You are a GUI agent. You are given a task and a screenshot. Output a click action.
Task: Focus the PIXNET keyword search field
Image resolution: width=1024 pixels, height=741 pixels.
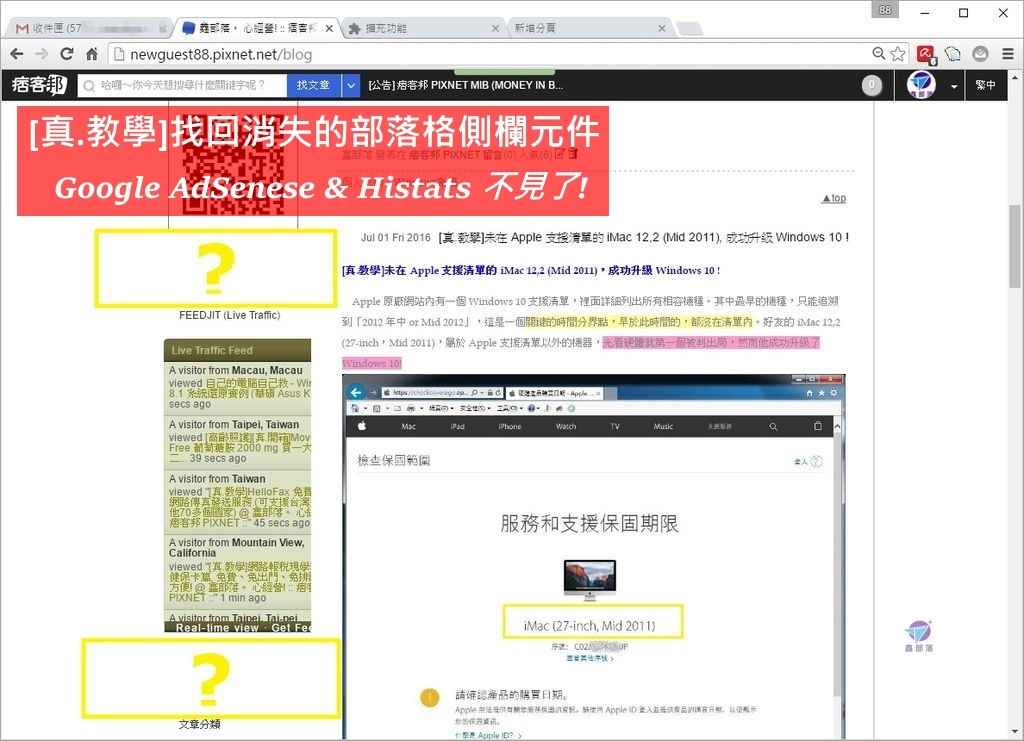[x=183, y=86]
